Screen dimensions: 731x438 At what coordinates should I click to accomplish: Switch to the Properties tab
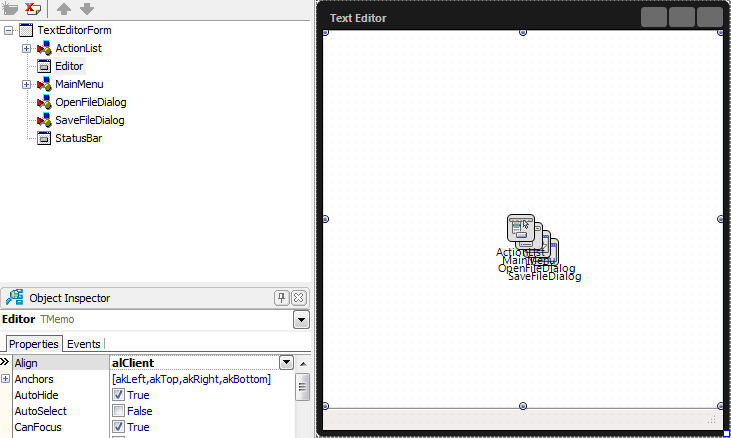34,344
